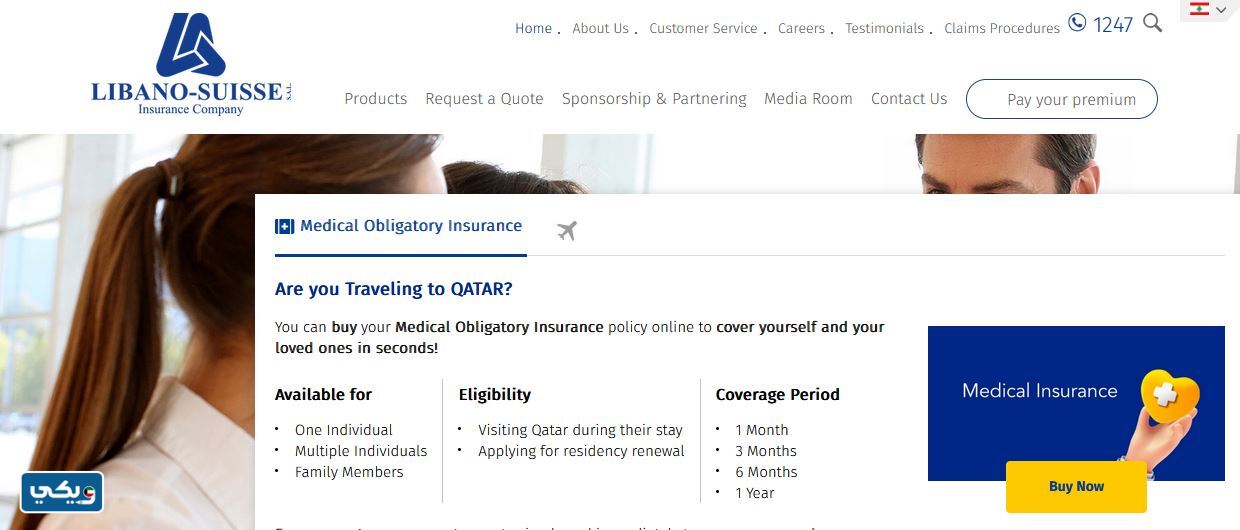This screenshot has width=1240, height=530.
Task: Open the Lebanon flag language dropdown
Action: pyautogui.click(x=1208, y=10)
